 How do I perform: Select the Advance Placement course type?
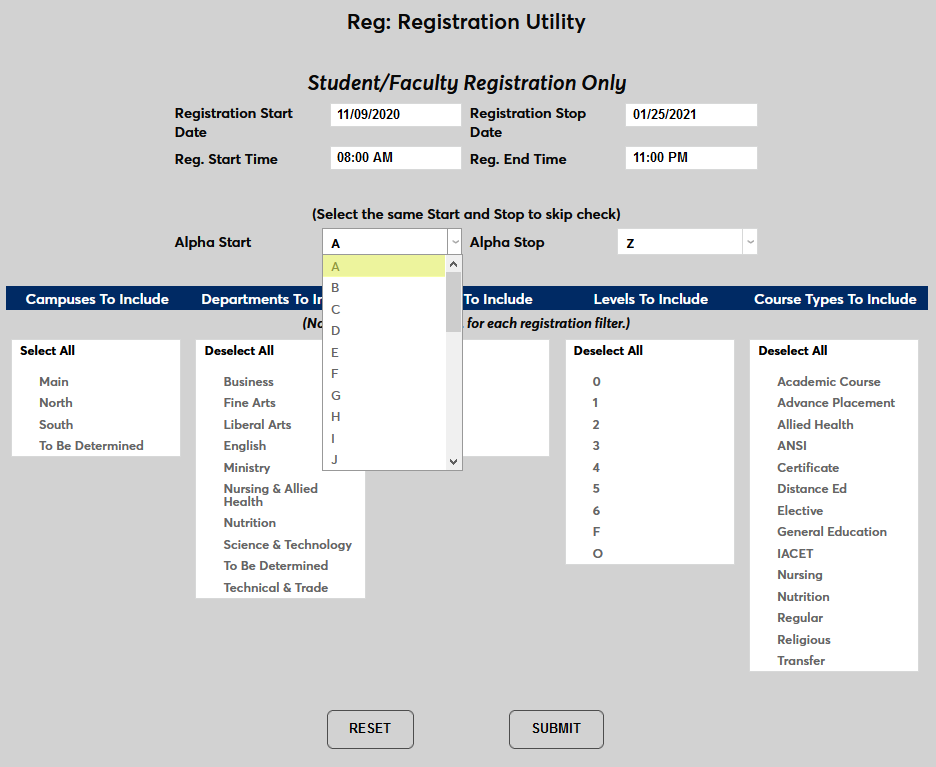click(x=836, y=402)
